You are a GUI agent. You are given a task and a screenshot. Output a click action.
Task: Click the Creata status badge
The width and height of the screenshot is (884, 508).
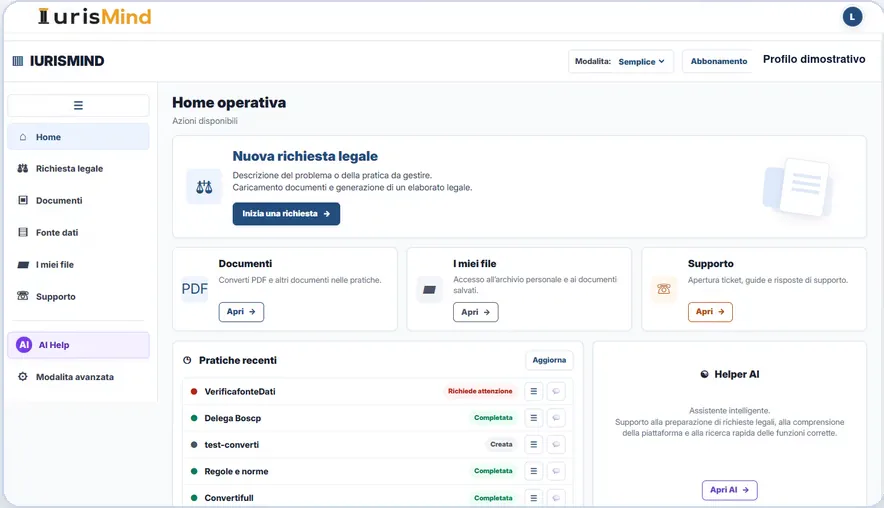tap(501, 444)
